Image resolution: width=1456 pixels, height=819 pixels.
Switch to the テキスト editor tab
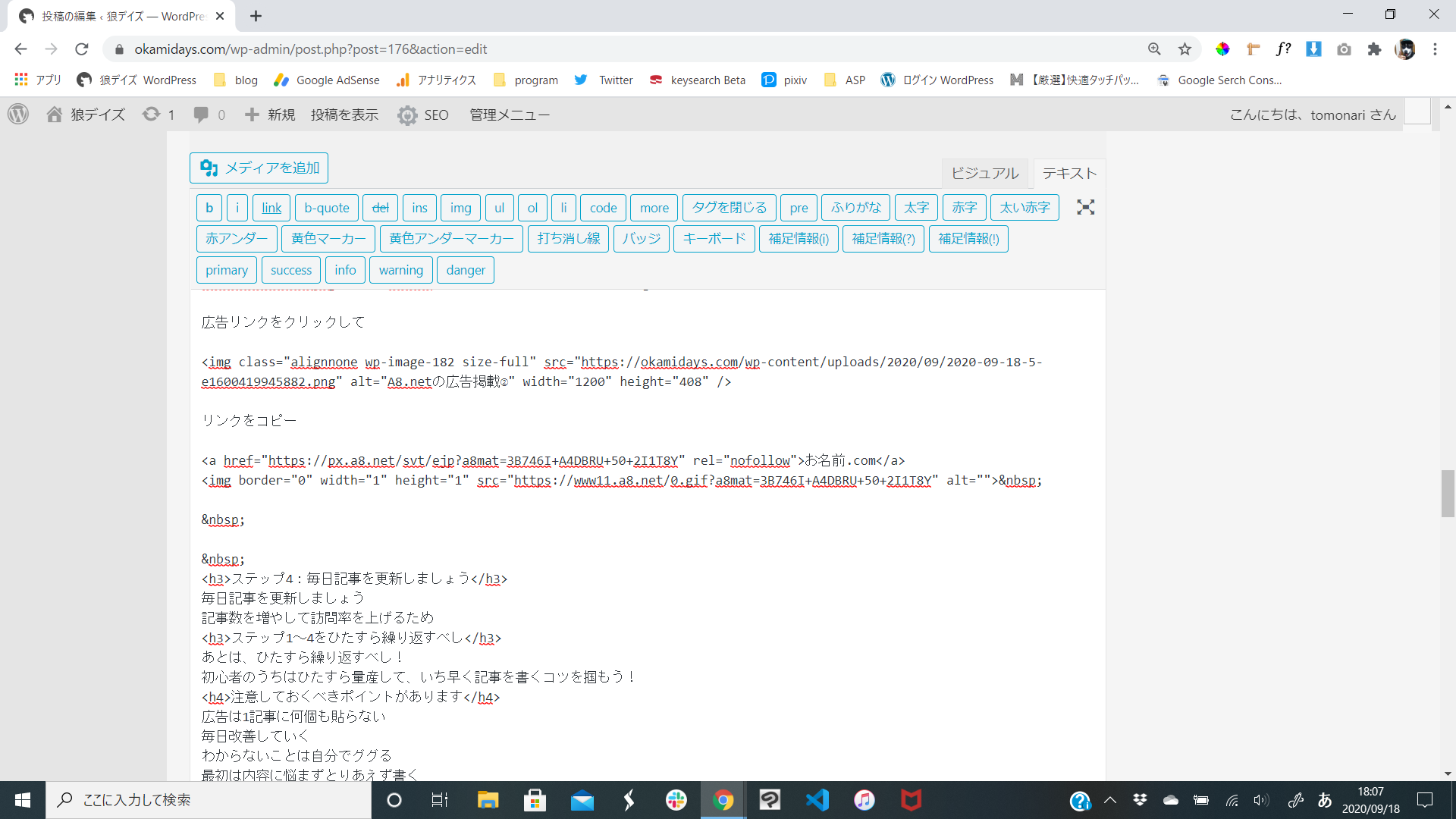click(x=1069, y=174)
